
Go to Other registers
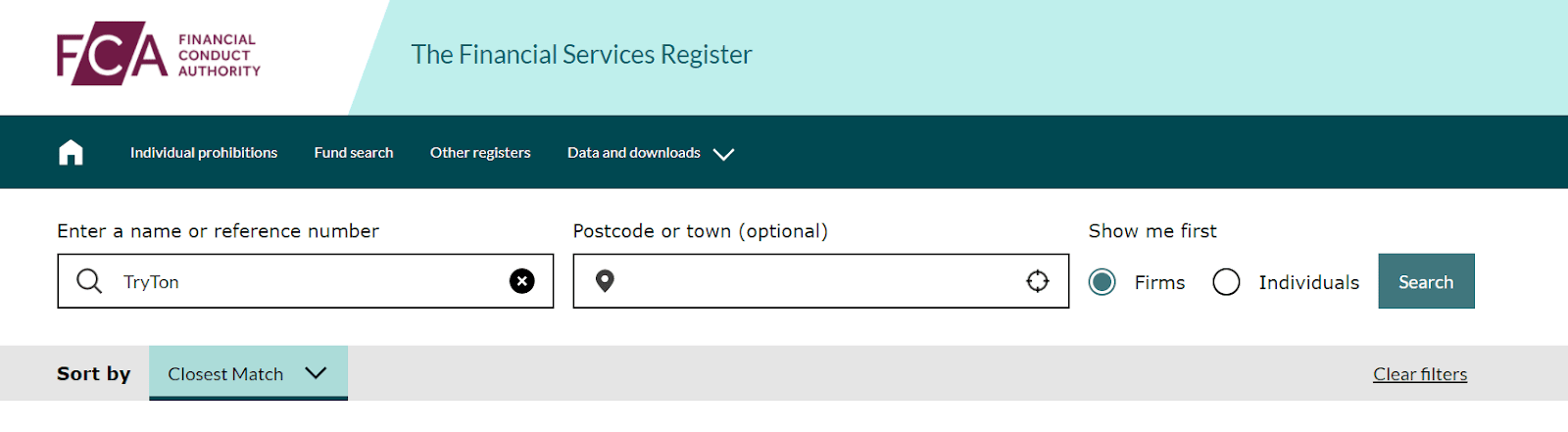point(480,153)
